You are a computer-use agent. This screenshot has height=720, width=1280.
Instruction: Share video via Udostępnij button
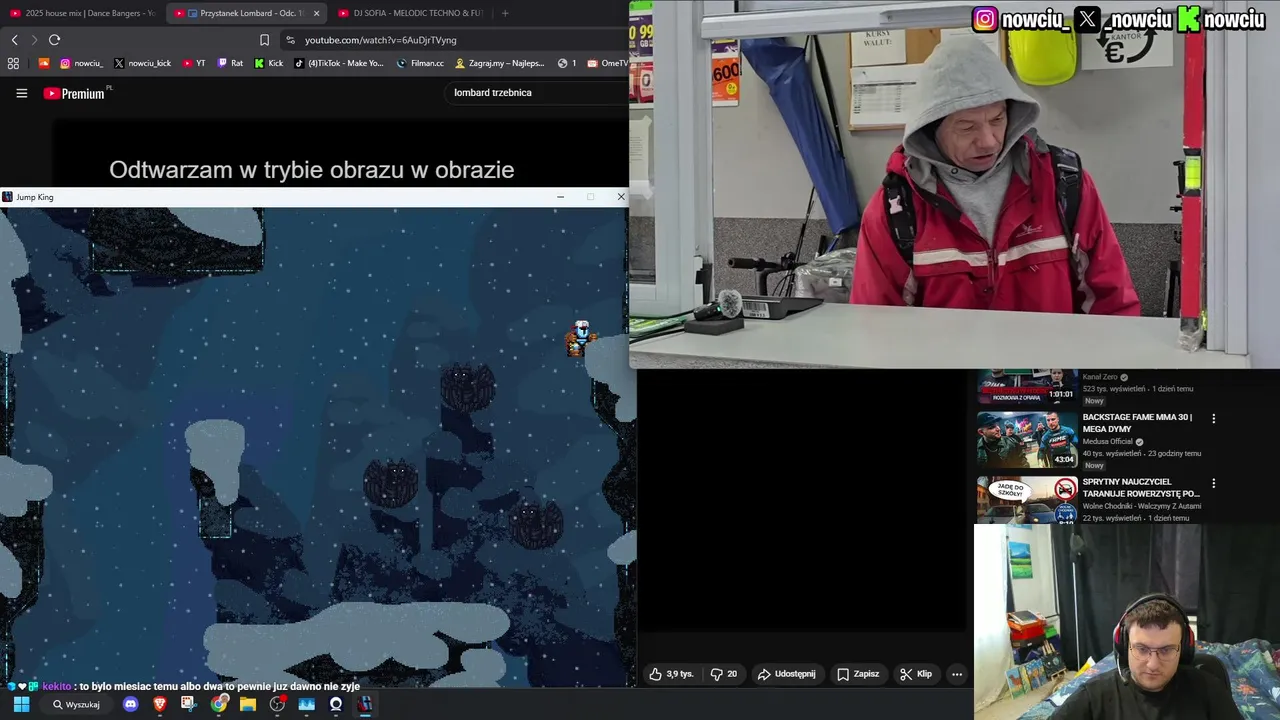coord(786,674)
